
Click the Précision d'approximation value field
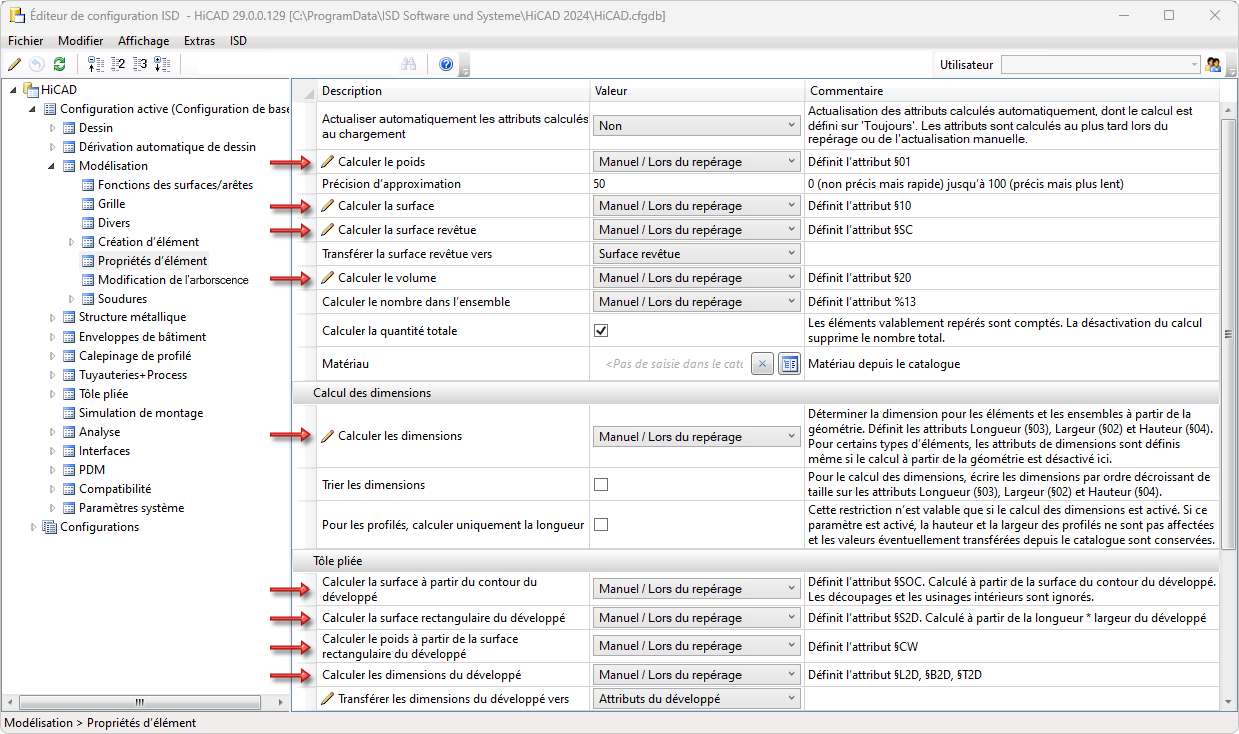[696, 184]
